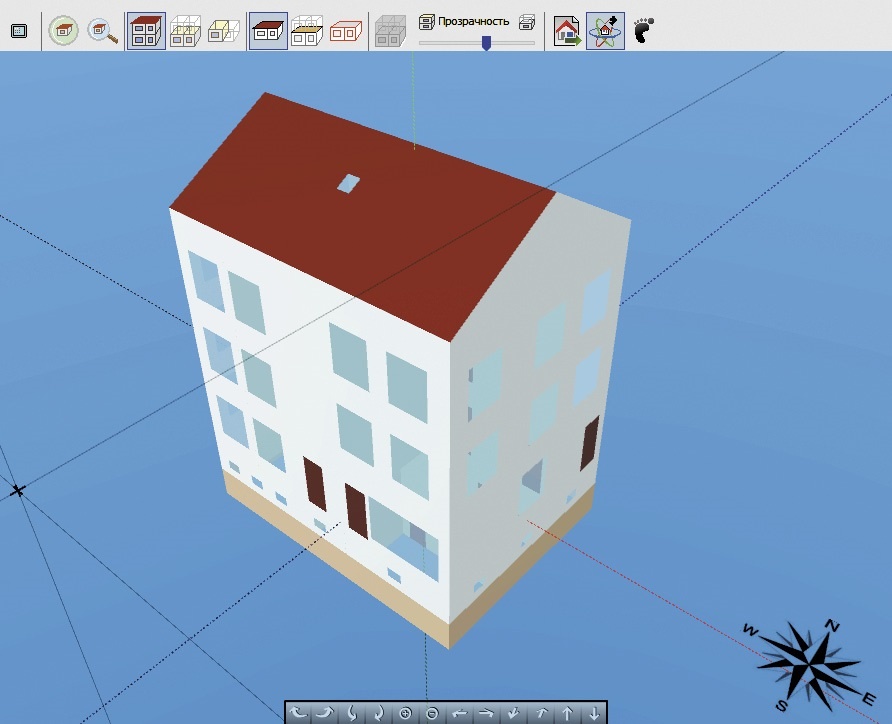Click the house export icon with green arrow

tap(567, 31)
